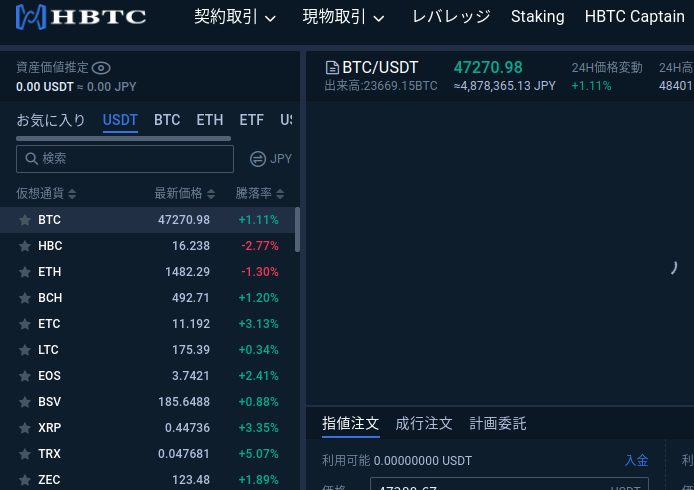Click the HBTC logo icon
694x490 pixels.
coord(31,17)
